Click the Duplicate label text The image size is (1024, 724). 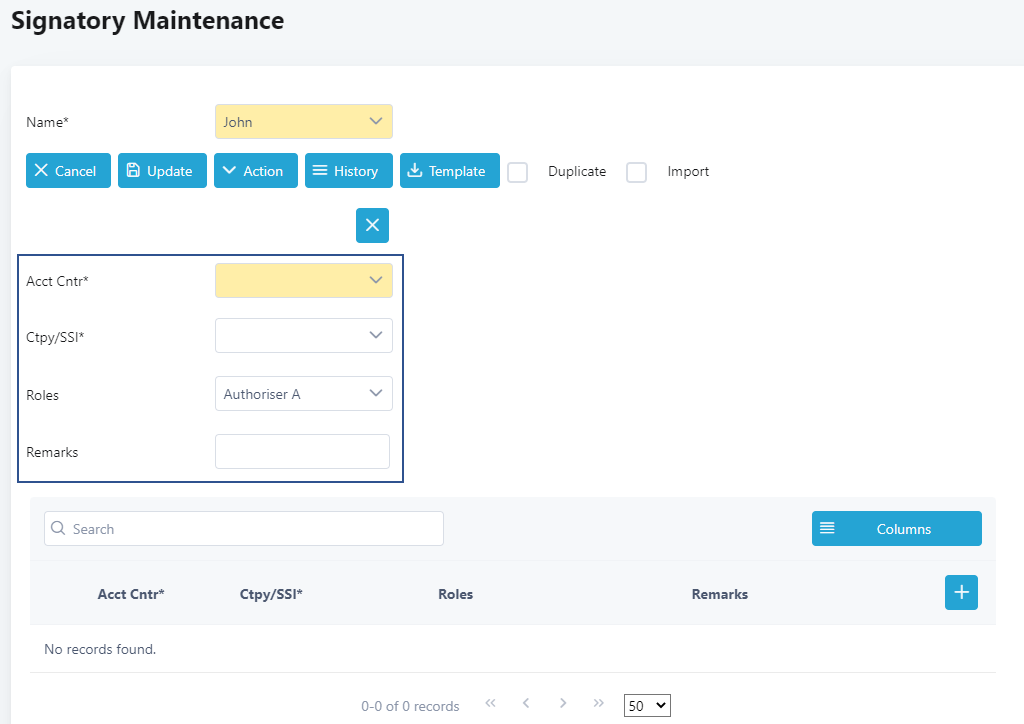pos(577,171)
